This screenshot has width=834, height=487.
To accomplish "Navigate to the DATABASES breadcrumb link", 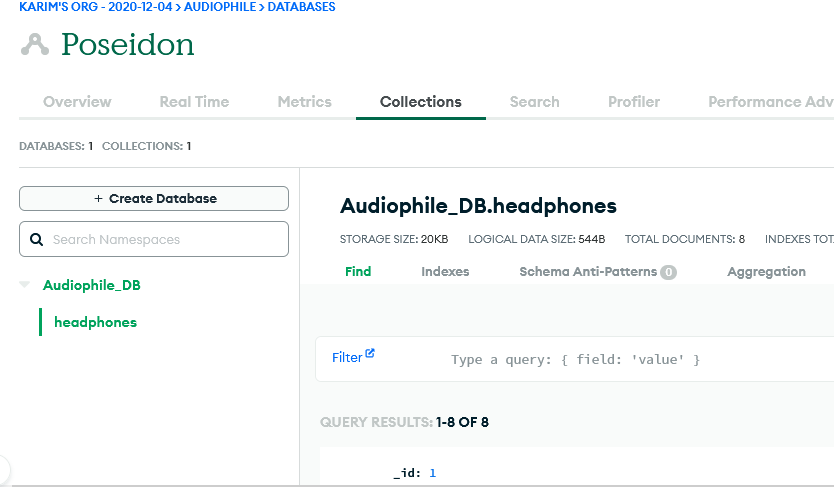I will 301,7.
